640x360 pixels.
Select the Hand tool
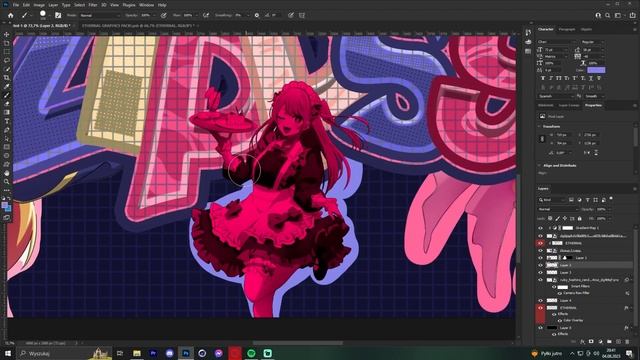(x=7, y=173)
